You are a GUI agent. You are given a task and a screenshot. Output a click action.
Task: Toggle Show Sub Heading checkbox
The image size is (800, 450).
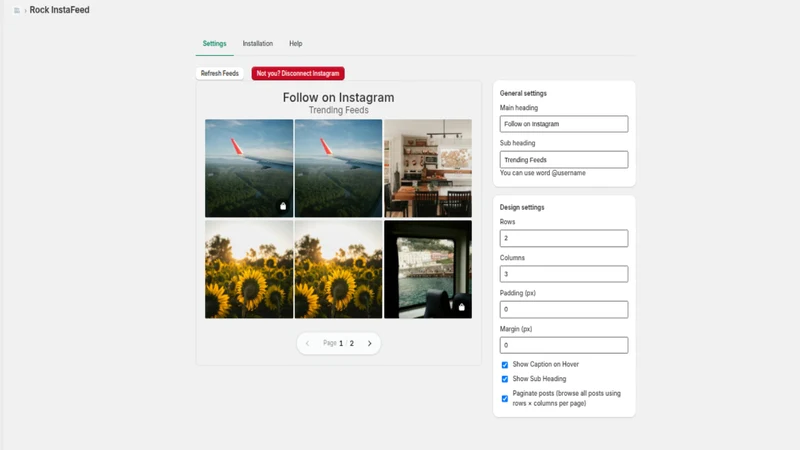(x=505, y=379)
